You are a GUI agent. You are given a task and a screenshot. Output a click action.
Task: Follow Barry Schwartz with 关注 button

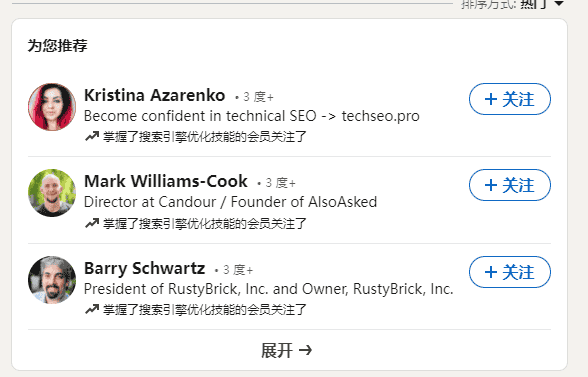510,272
